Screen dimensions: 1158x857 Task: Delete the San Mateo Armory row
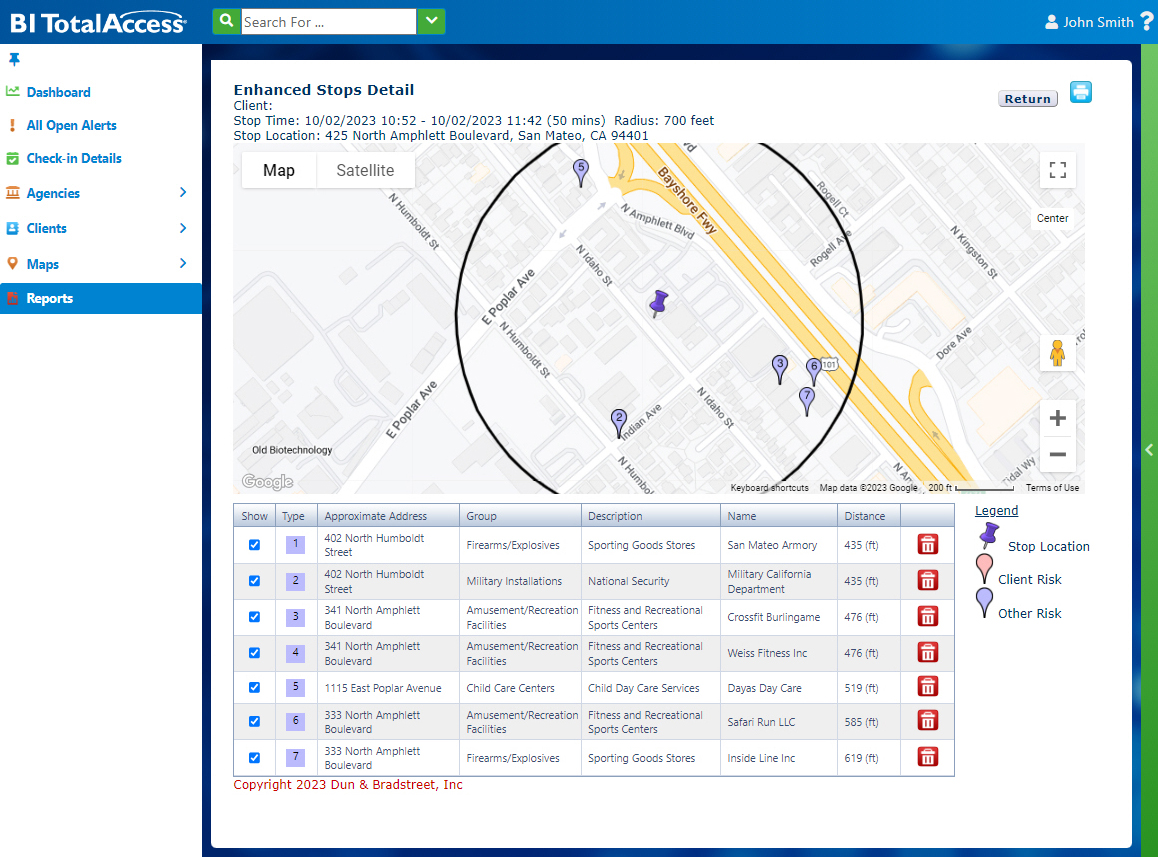[928, 544]
